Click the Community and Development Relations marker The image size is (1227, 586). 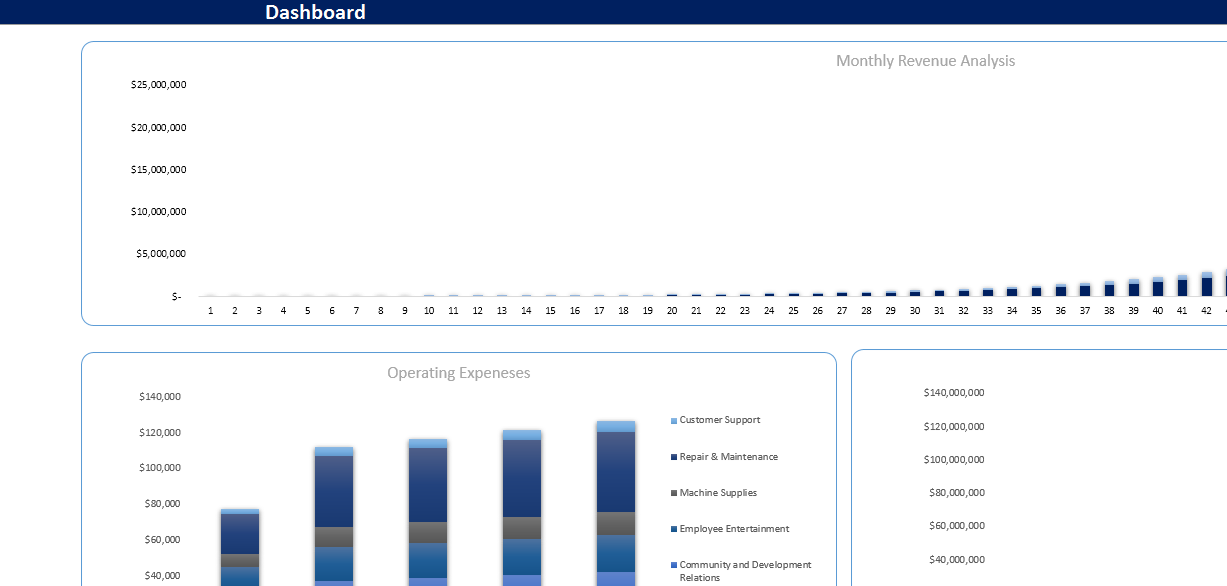[673, 564]
